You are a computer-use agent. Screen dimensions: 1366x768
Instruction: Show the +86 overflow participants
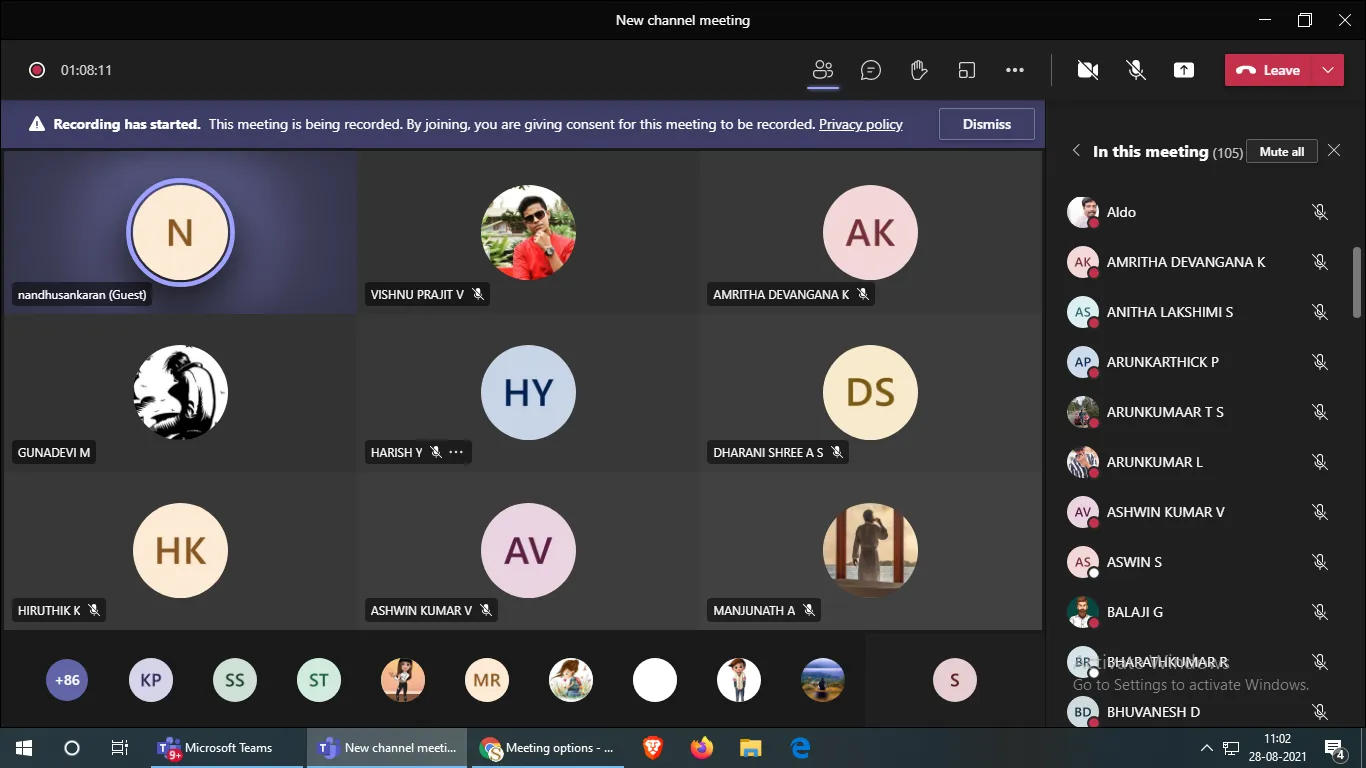point(67,680)
